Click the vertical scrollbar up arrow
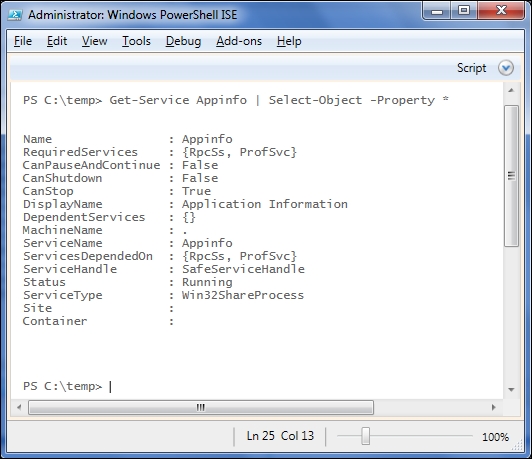Screen dimensions: 532x459 [511, 91]
